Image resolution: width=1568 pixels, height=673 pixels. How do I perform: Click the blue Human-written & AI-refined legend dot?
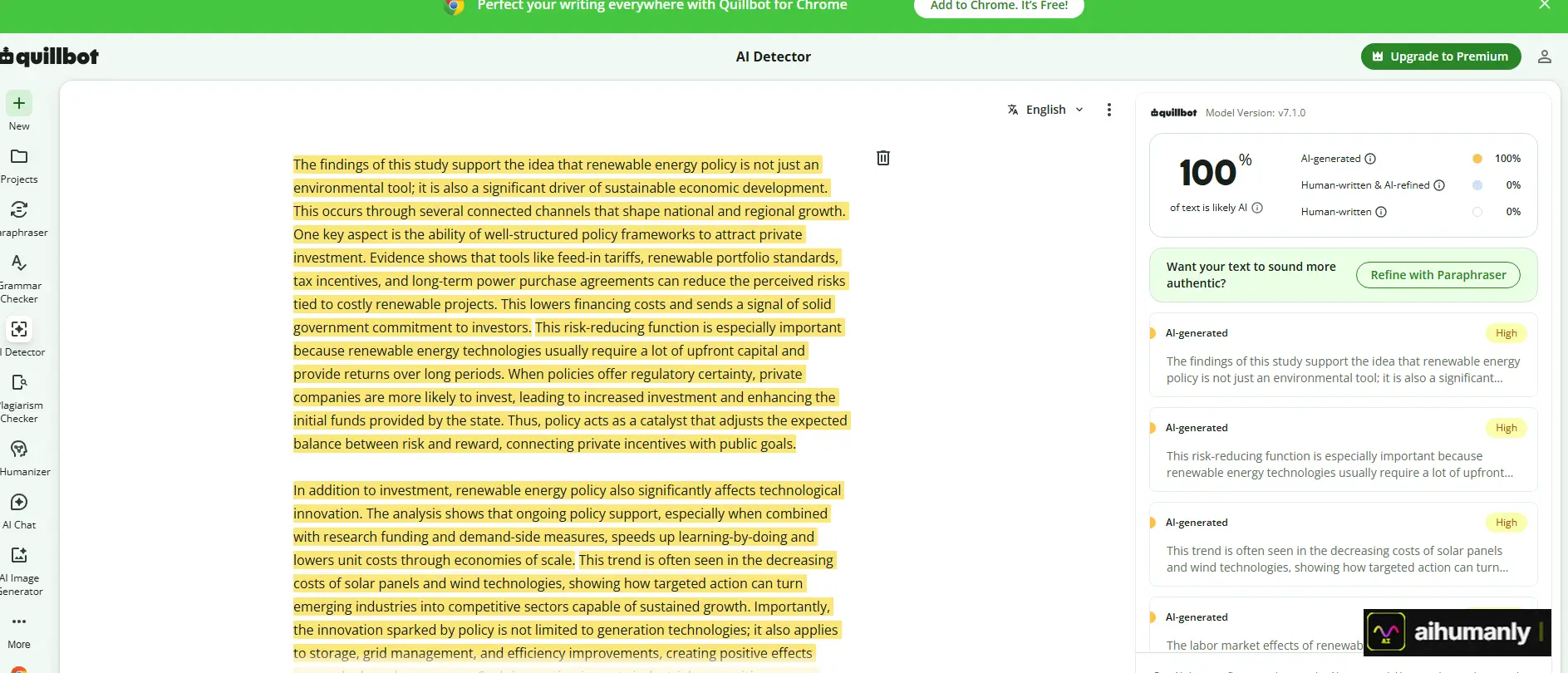pos(1477,185)
